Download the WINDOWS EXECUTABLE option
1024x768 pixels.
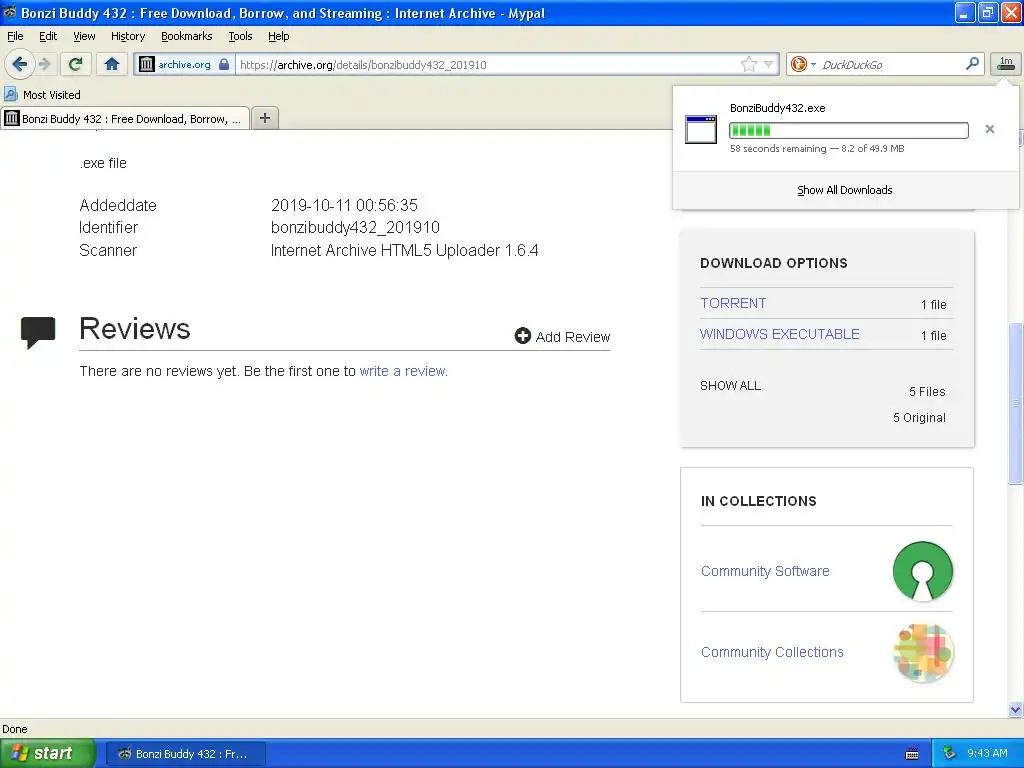click(779, 334)
